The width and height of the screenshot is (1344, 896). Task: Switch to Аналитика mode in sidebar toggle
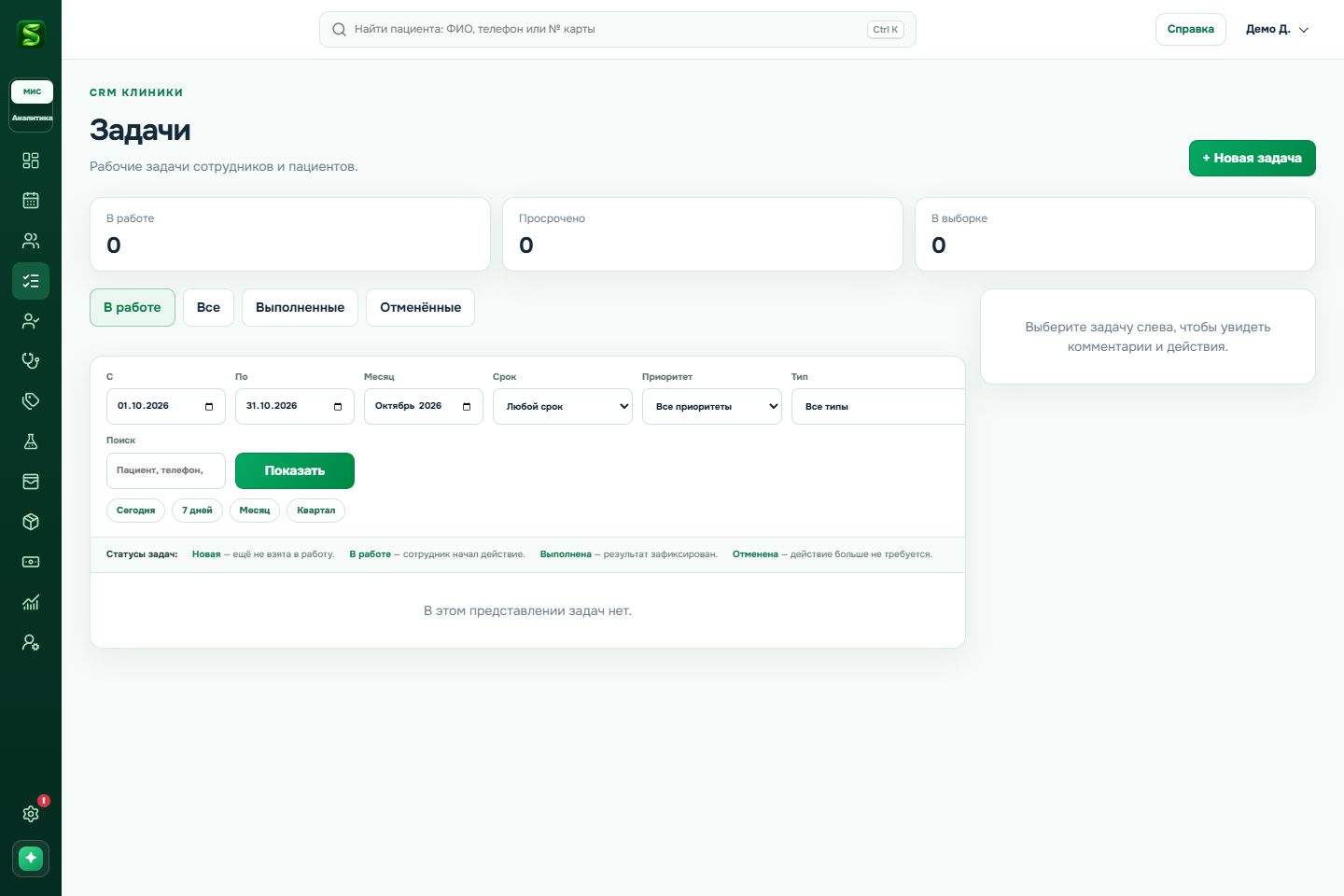pos(33,118)
